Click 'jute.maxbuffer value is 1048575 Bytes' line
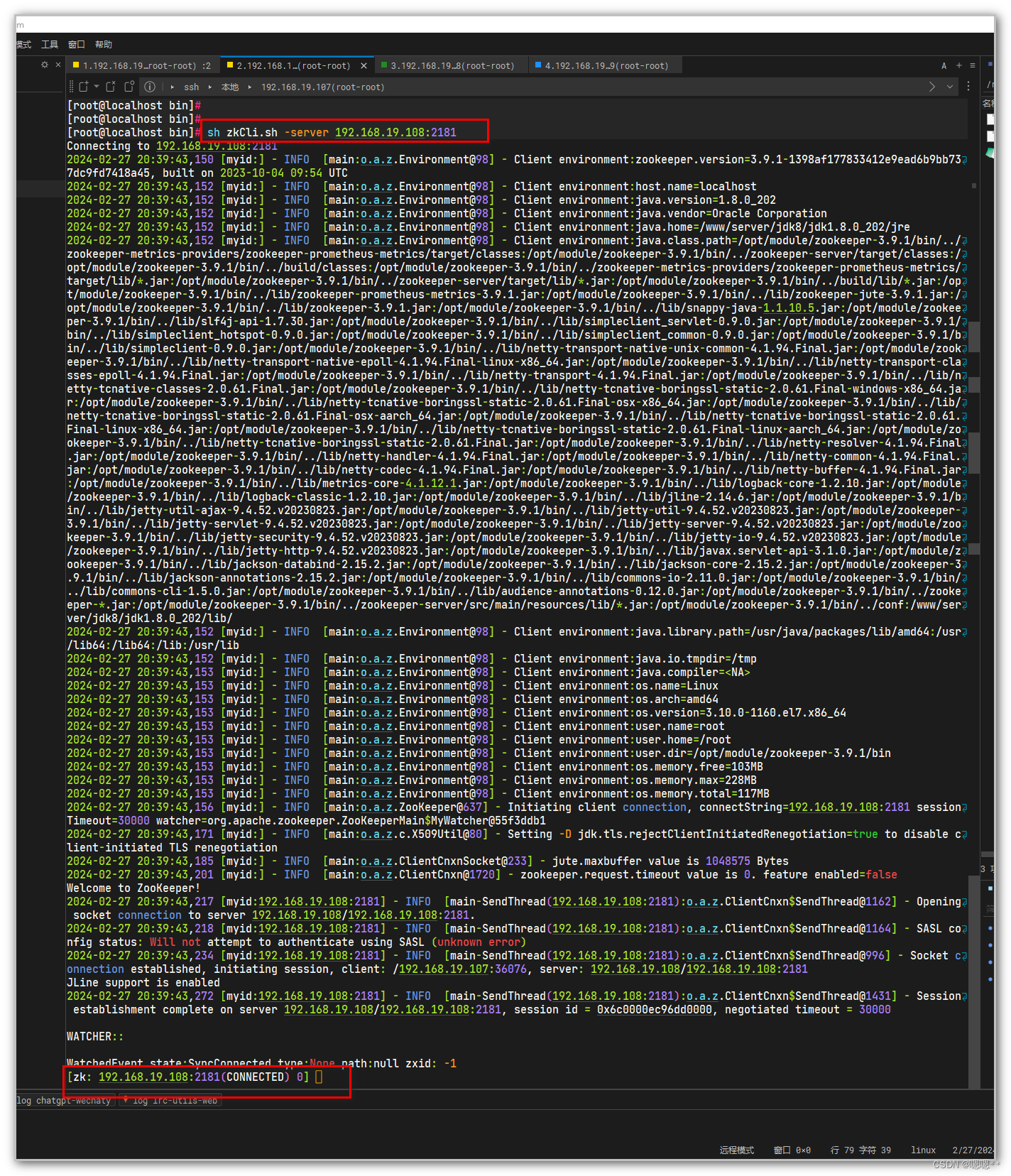Screen dimensions: 1011x1176 [670, 861]
